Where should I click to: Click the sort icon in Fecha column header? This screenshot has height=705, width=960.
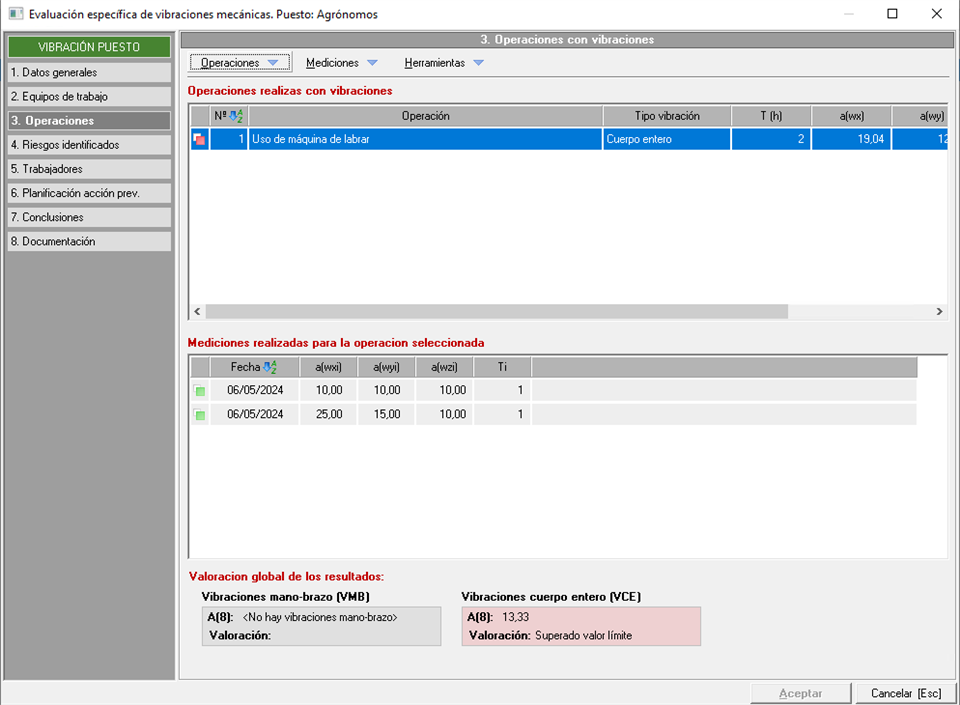pyautogui.click(x=269, y=367)
